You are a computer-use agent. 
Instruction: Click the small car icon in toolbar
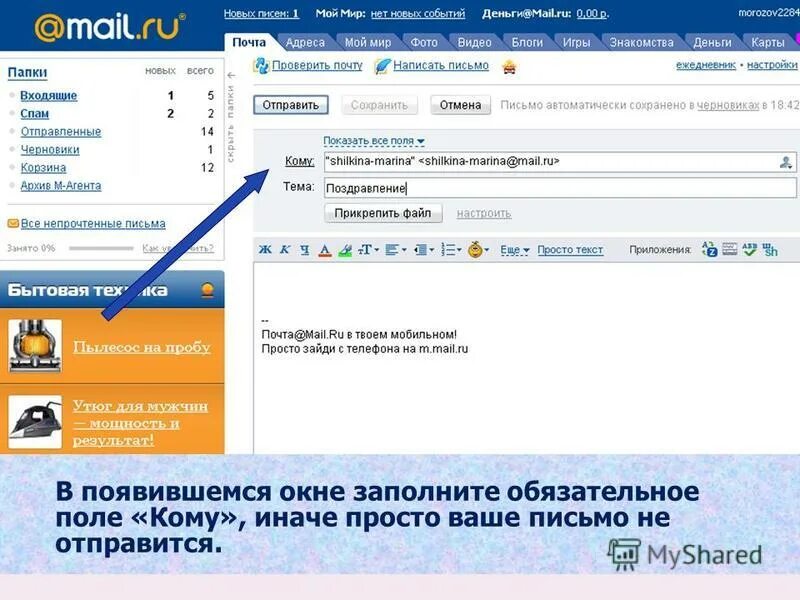click(509, 66)
